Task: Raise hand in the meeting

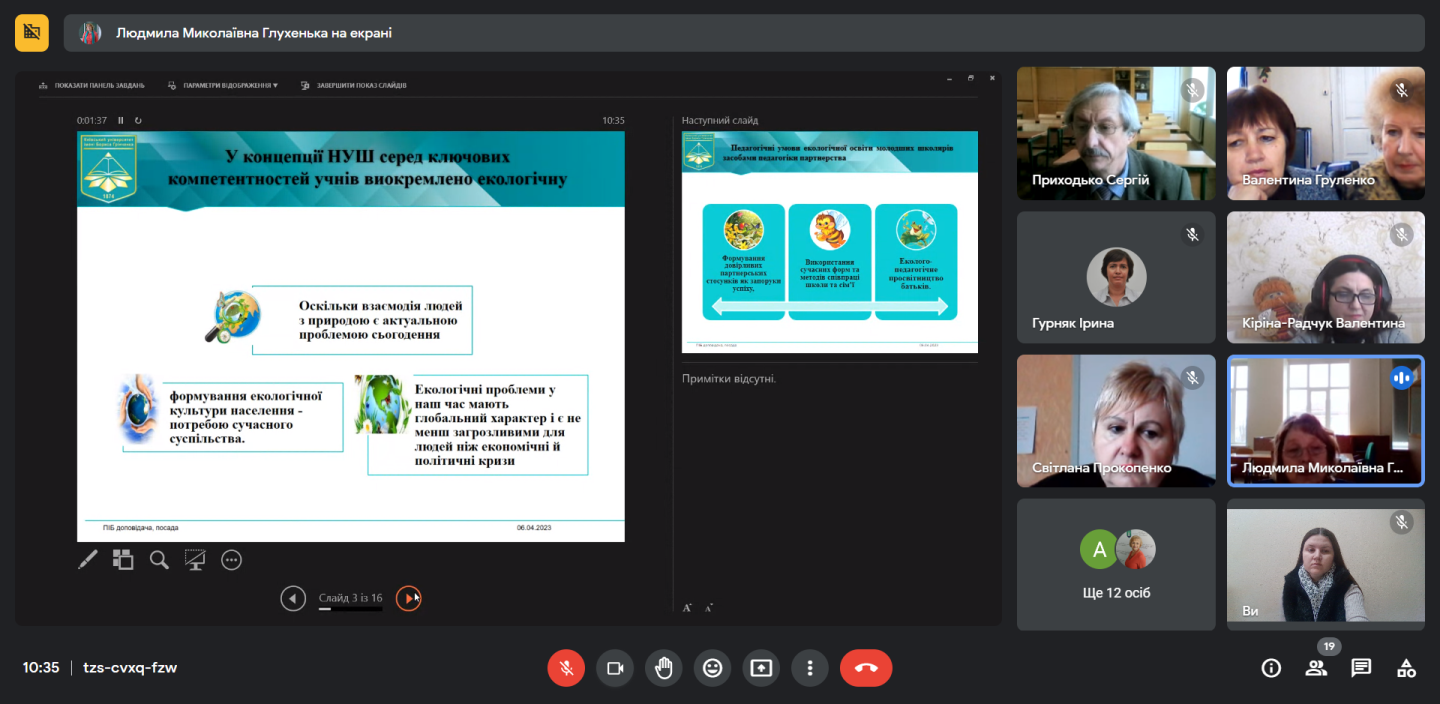Action: [x=664, y=668]
